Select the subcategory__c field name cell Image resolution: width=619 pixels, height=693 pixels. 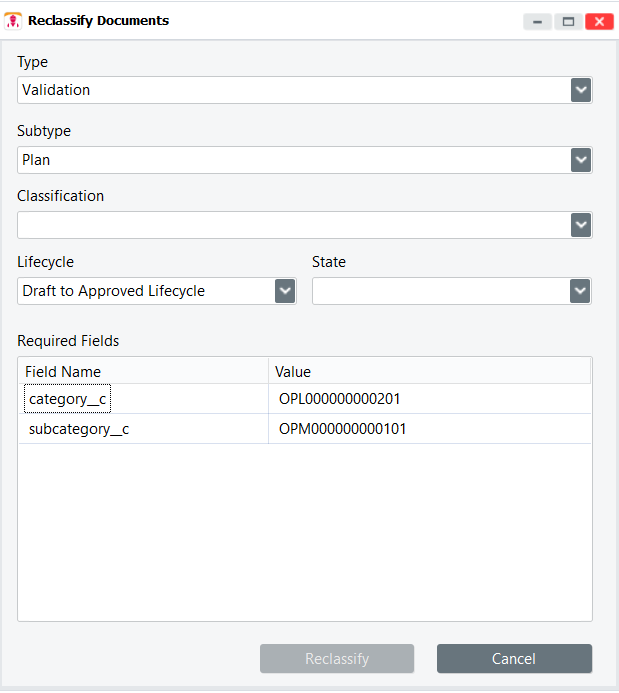[x=79, y=429]
